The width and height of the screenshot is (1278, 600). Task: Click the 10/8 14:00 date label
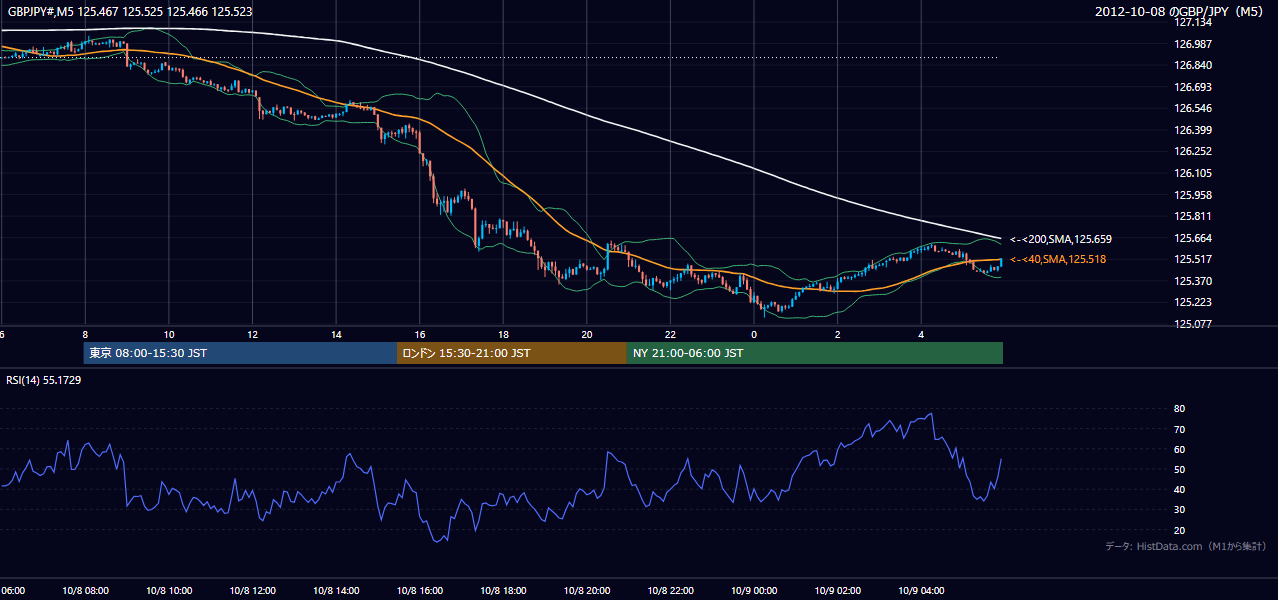tap(336, 590)
